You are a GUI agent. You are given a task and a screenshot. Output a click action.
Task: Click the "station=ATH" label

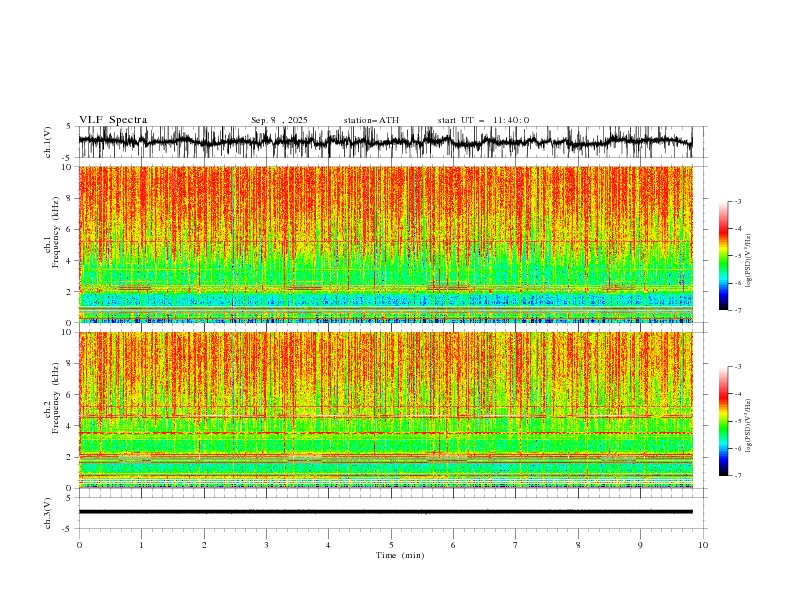click(371, 120)
